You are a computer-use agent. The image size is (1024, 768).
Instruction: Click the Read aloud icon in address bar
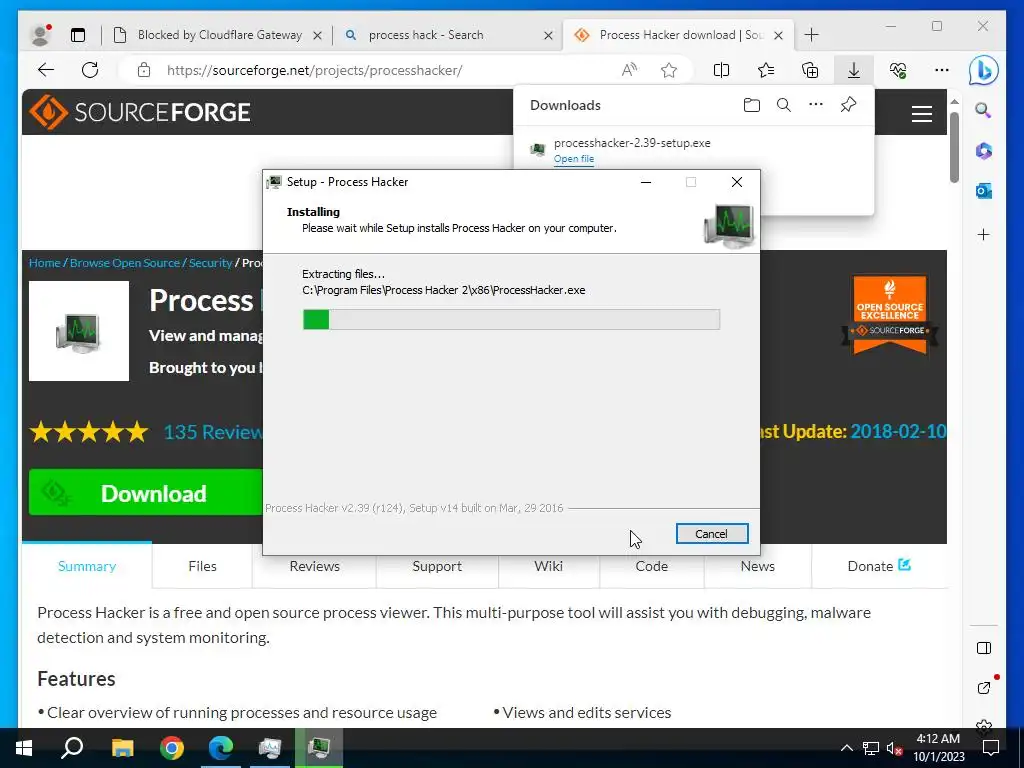[629, 70]
